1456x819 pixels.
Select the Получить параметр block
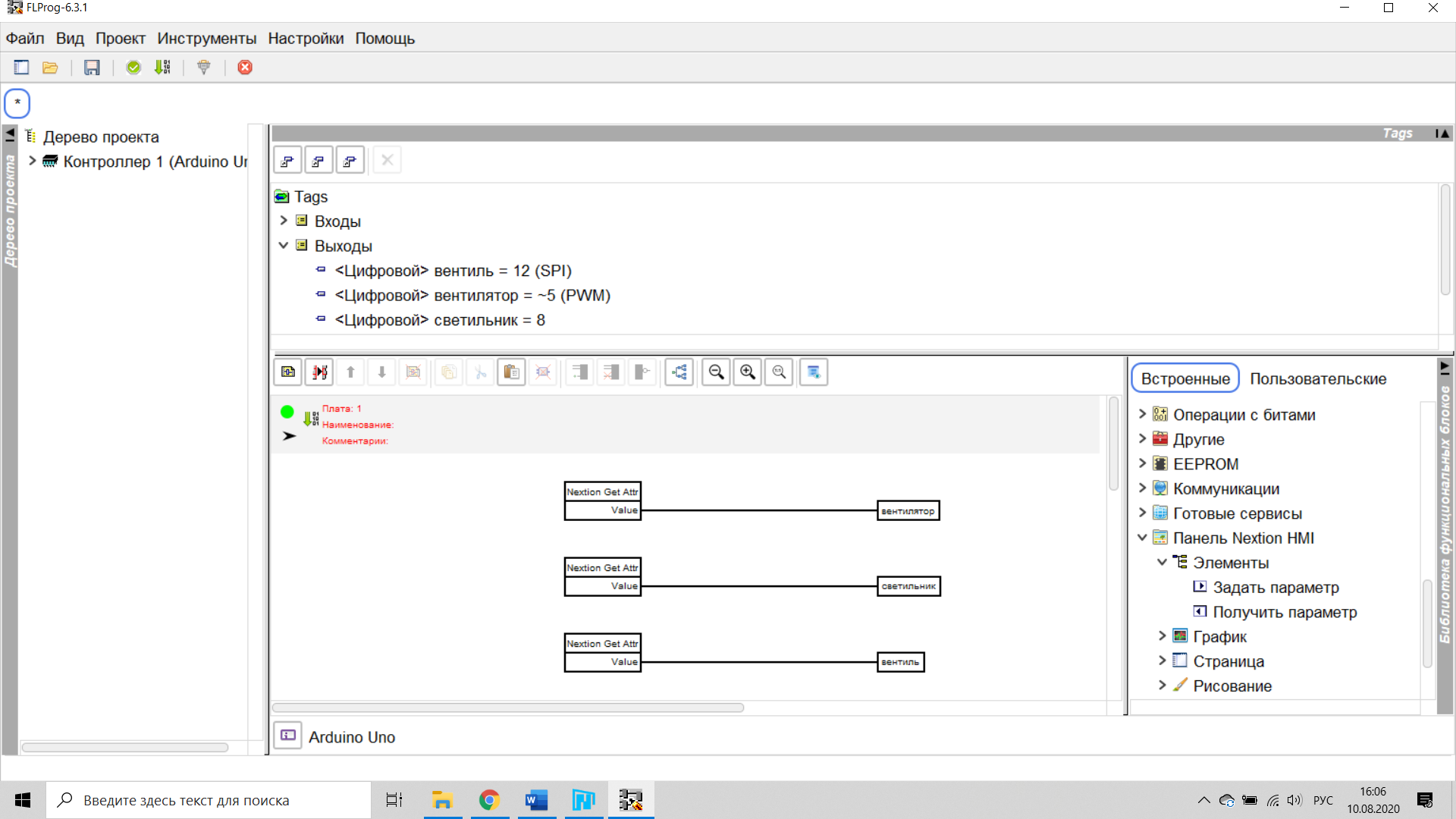(x=1284, y=612)
